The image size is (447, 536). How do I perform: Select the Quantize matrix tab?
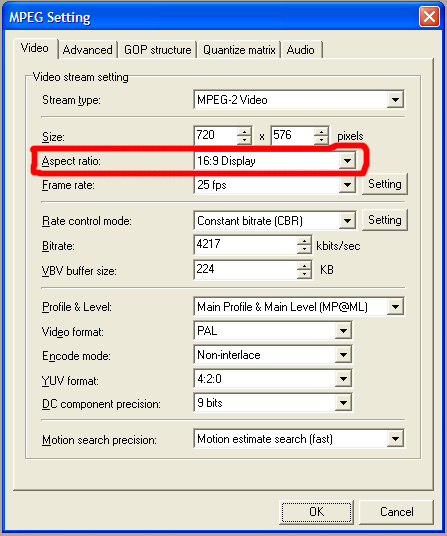pyautogui.click(x=239, y=50)
